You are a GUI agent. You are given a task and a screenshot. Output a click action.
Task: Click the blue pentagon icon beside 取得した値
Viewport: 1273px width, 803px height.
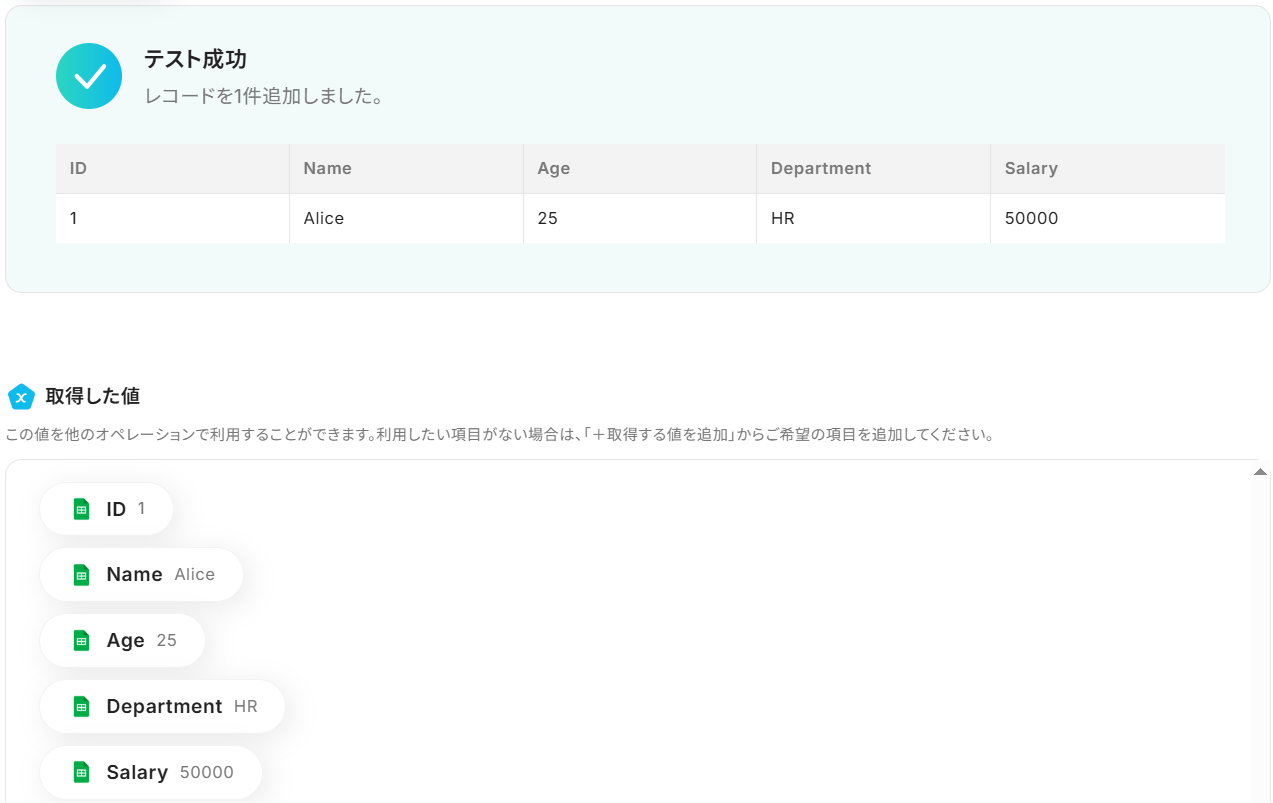[x=21, y=397]
